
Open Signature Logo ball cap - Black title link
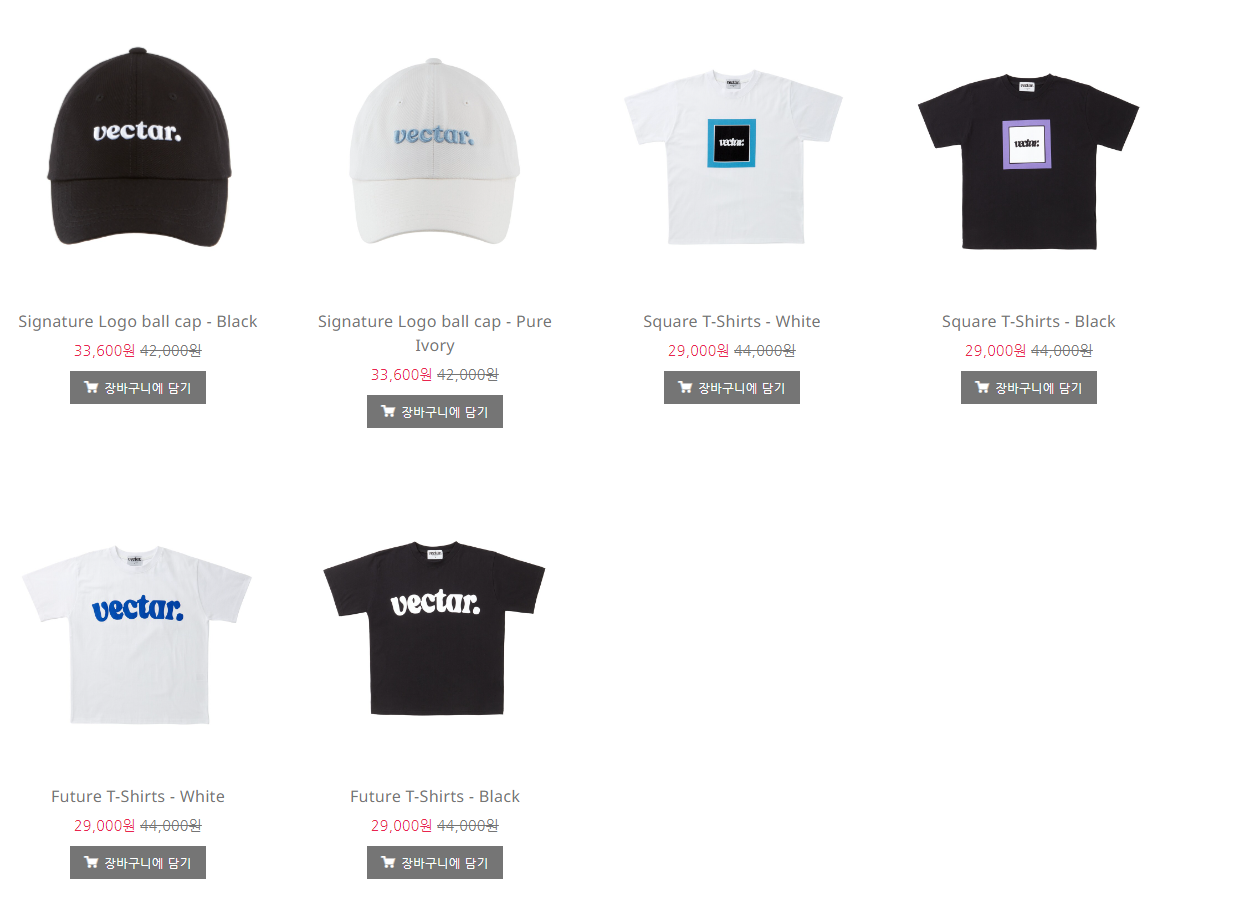(x=138, y=321)
